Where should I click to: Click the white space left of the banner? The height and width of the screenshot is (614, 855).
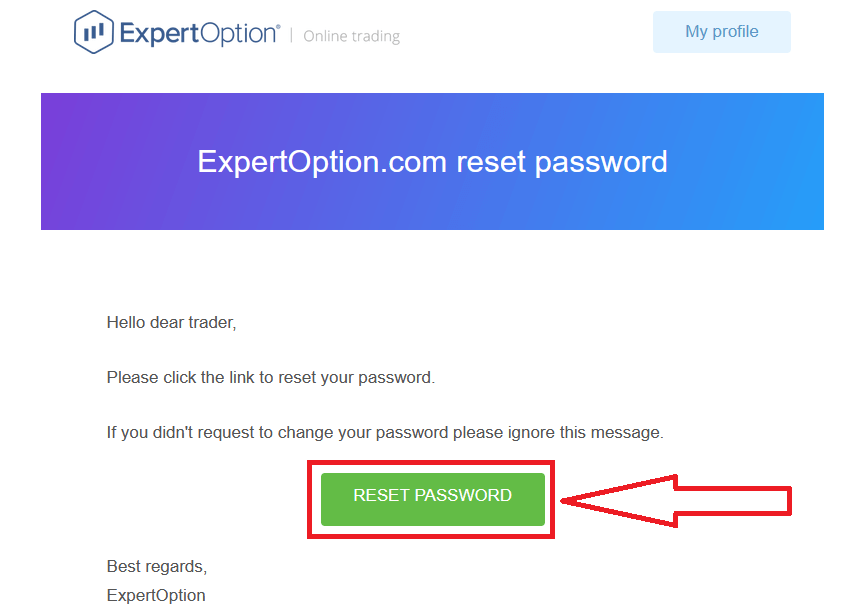(x=20, y=161)
